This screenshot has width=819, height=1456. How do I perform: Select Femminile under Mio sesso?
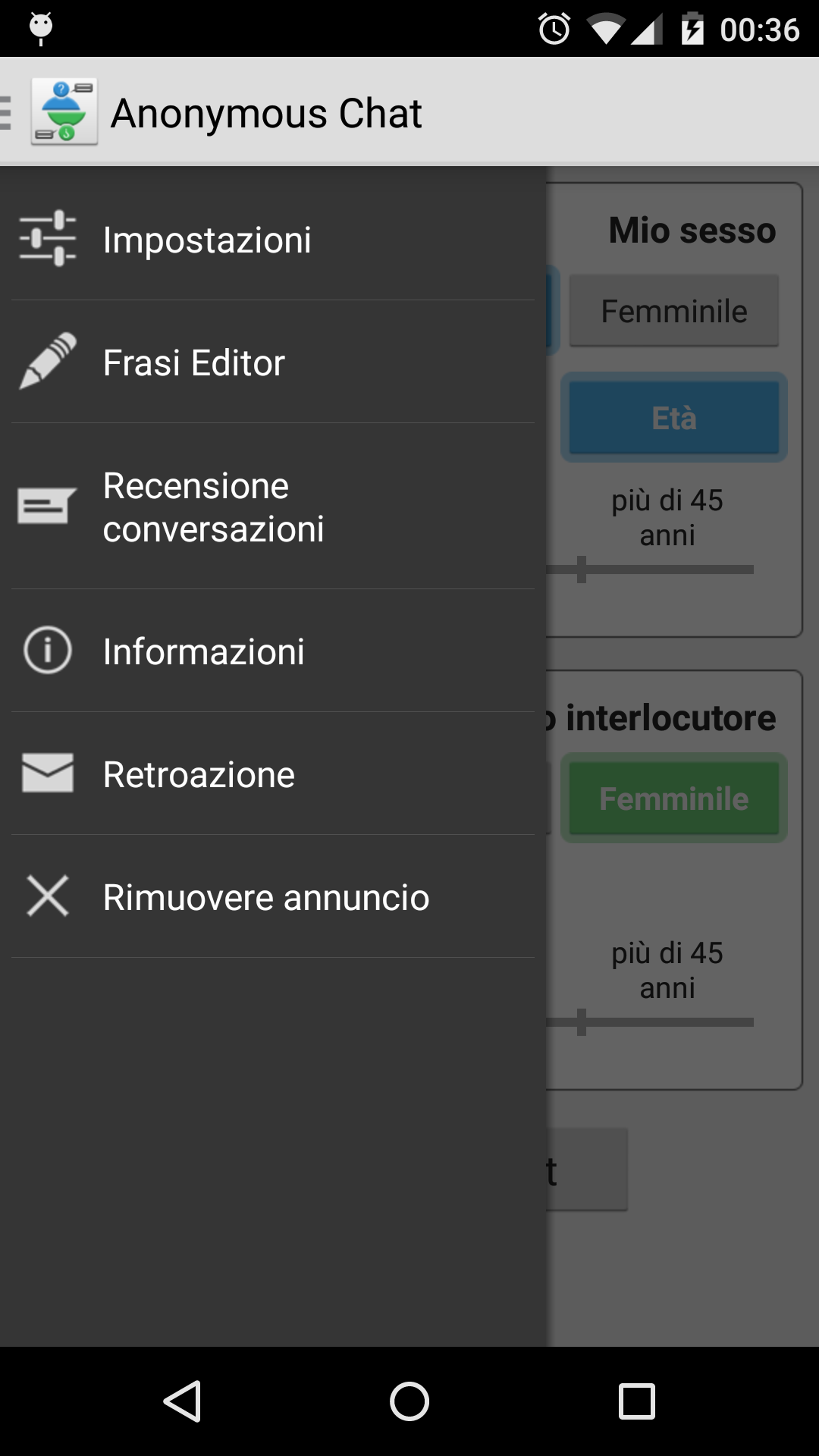674,311
